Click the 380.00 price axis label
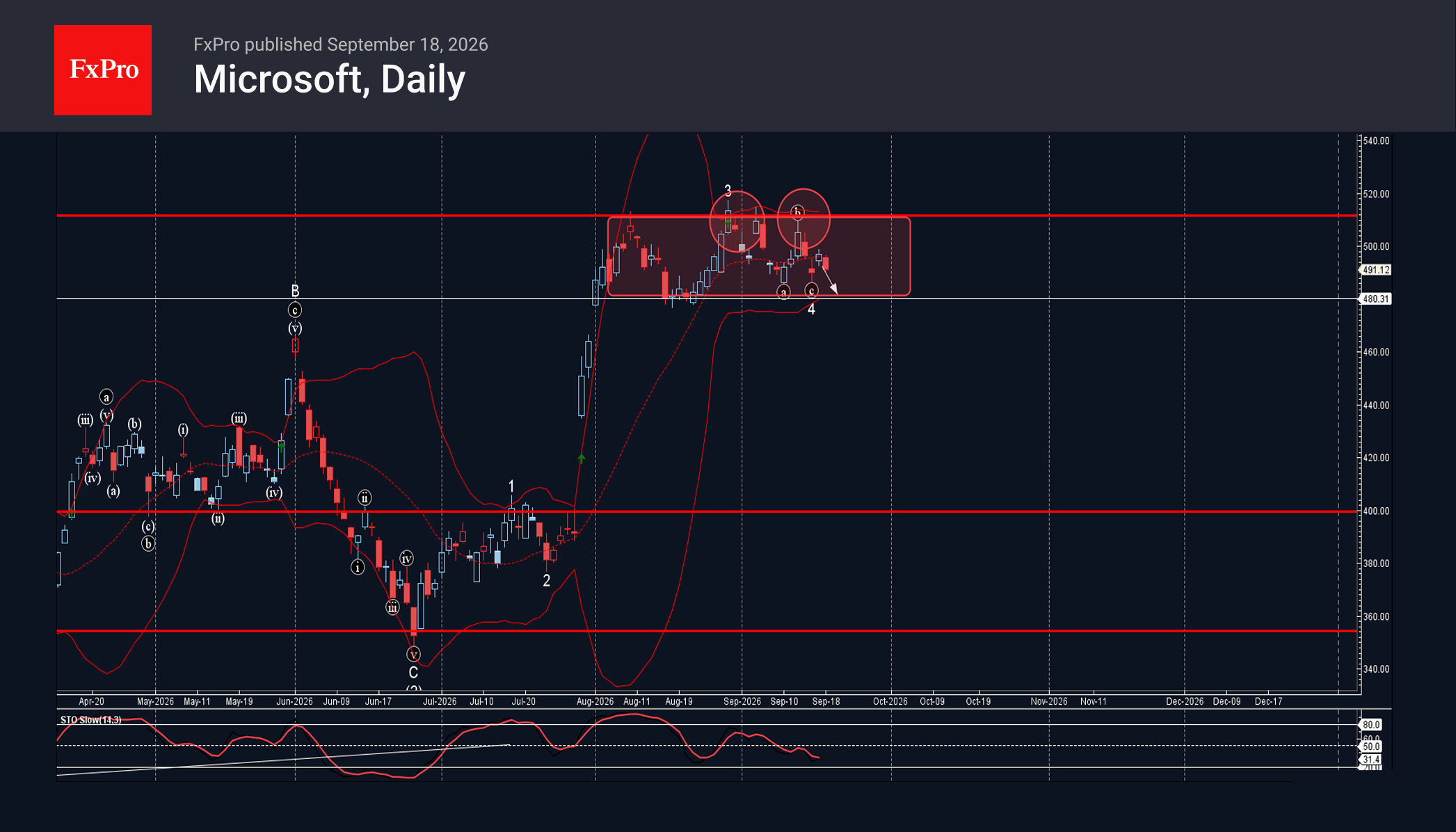The height and width of the screenshot is (832, 1456). pos(1376,564)
